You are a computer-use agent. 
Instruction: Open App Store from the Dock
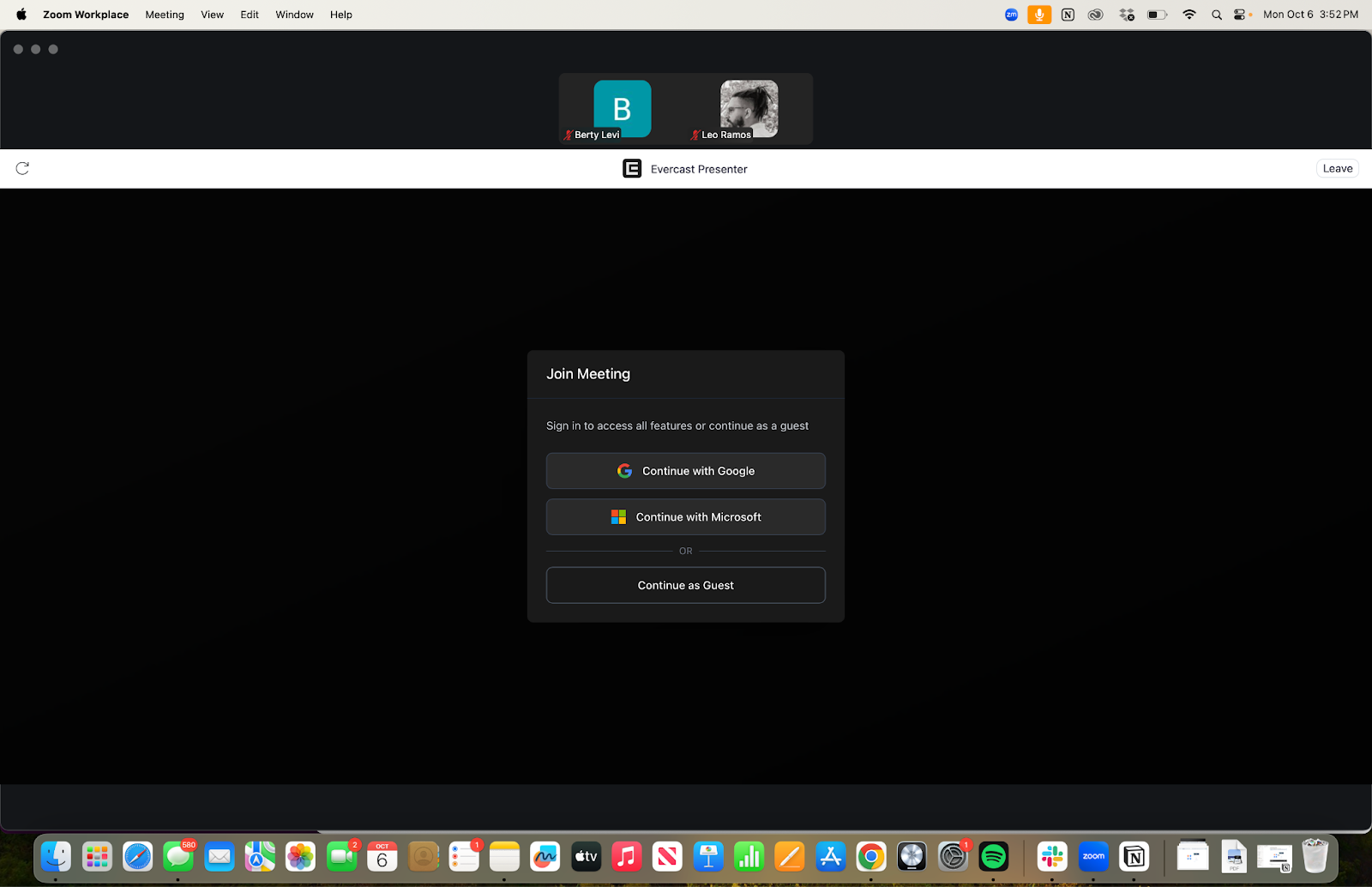tap(830, 856)
